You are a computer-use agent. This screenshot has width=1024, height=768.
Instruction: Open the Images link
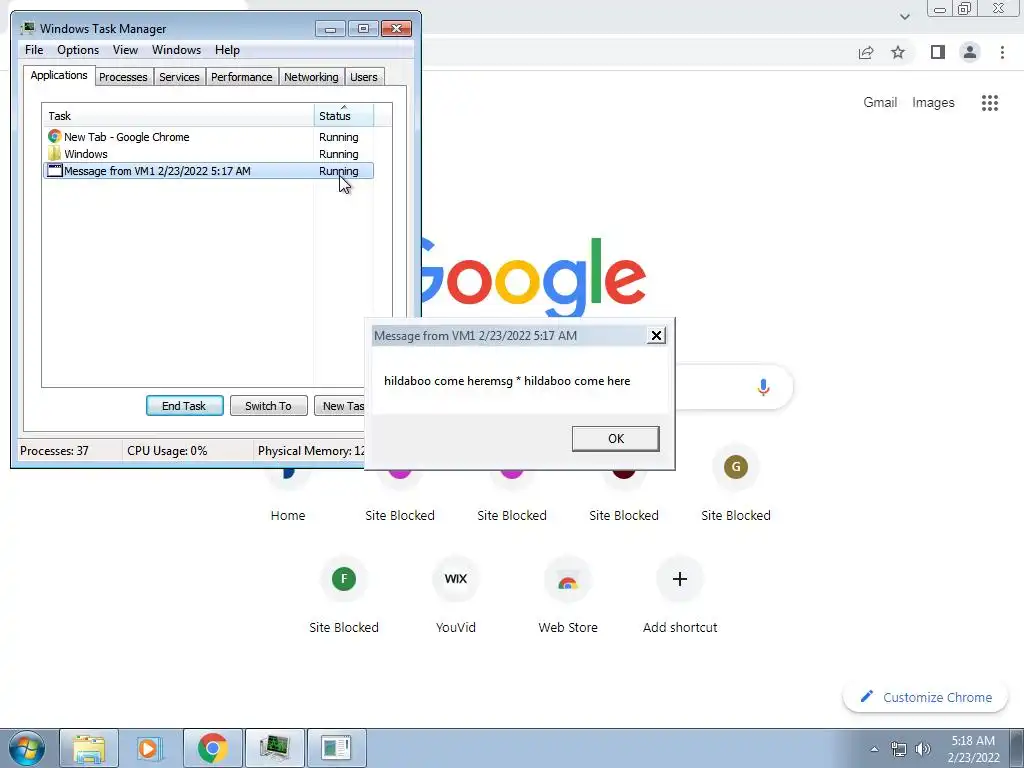pyautogui.click(x=933, y=103)
